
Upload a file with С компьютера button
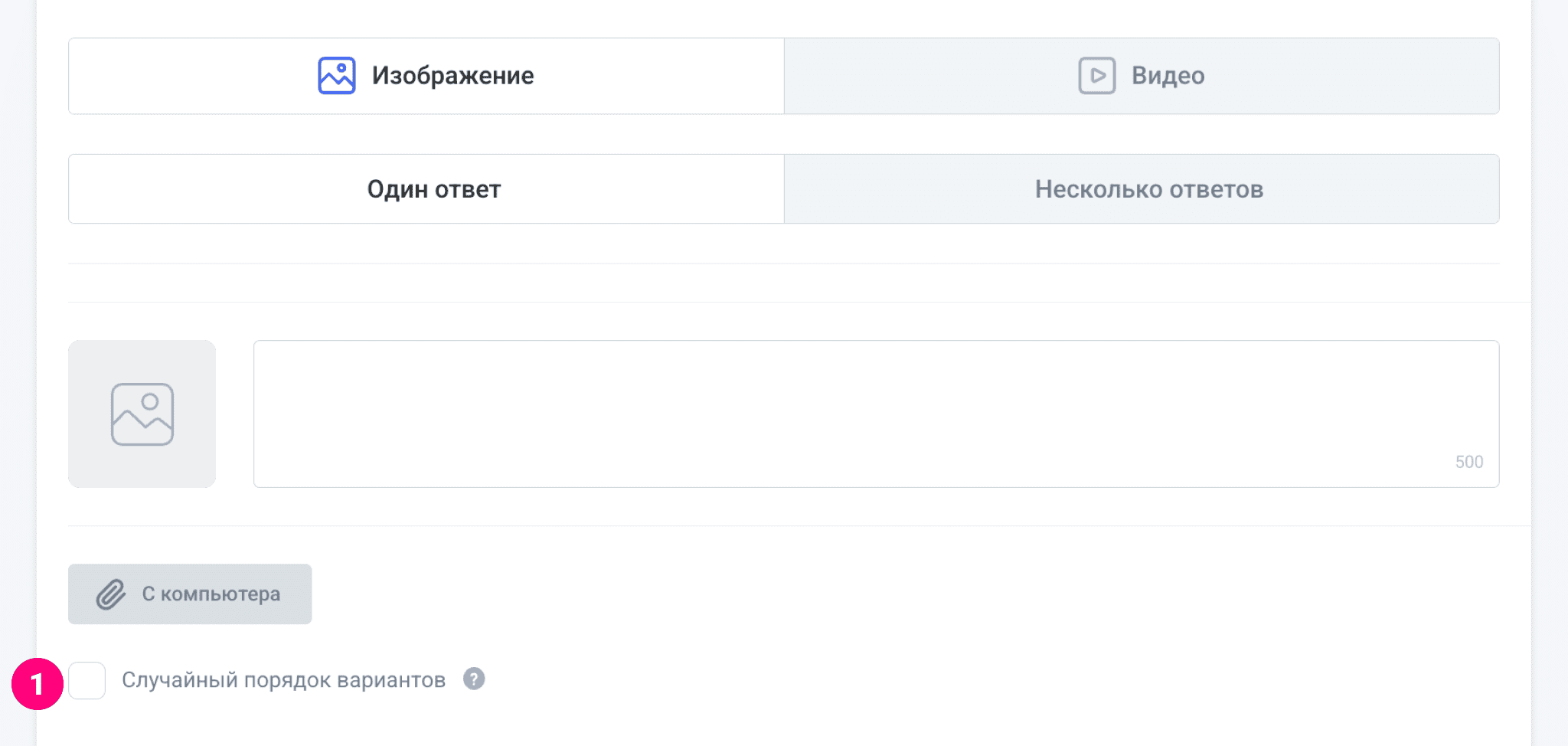[190, 594]
